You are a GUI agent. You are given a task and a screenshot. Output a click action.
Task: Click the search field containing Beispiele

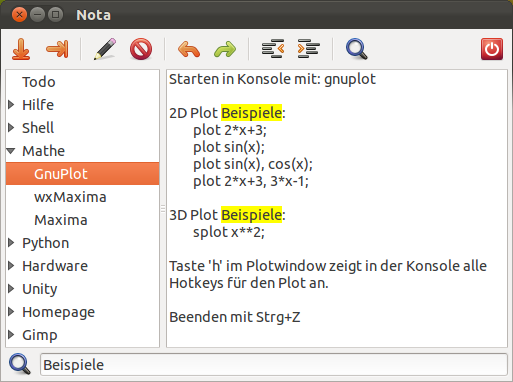point(274,365)
